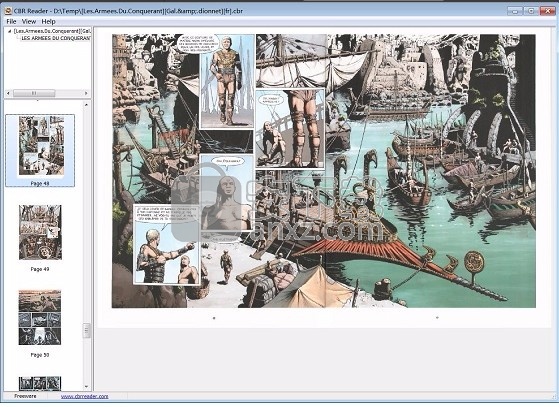The image size is (559, 407).
Task: Open the View menu
Action: 29,21
